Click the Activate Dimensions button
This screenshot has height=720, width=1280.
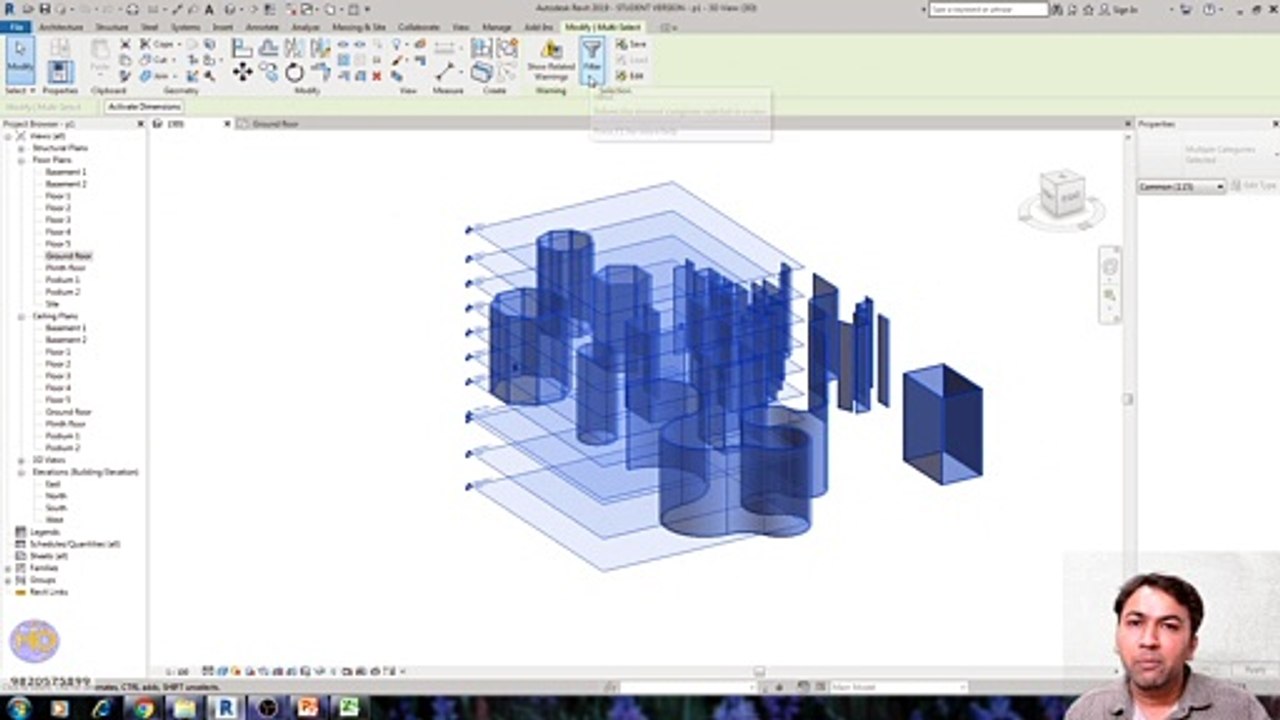pyautogui.click(x=144, y=107)
